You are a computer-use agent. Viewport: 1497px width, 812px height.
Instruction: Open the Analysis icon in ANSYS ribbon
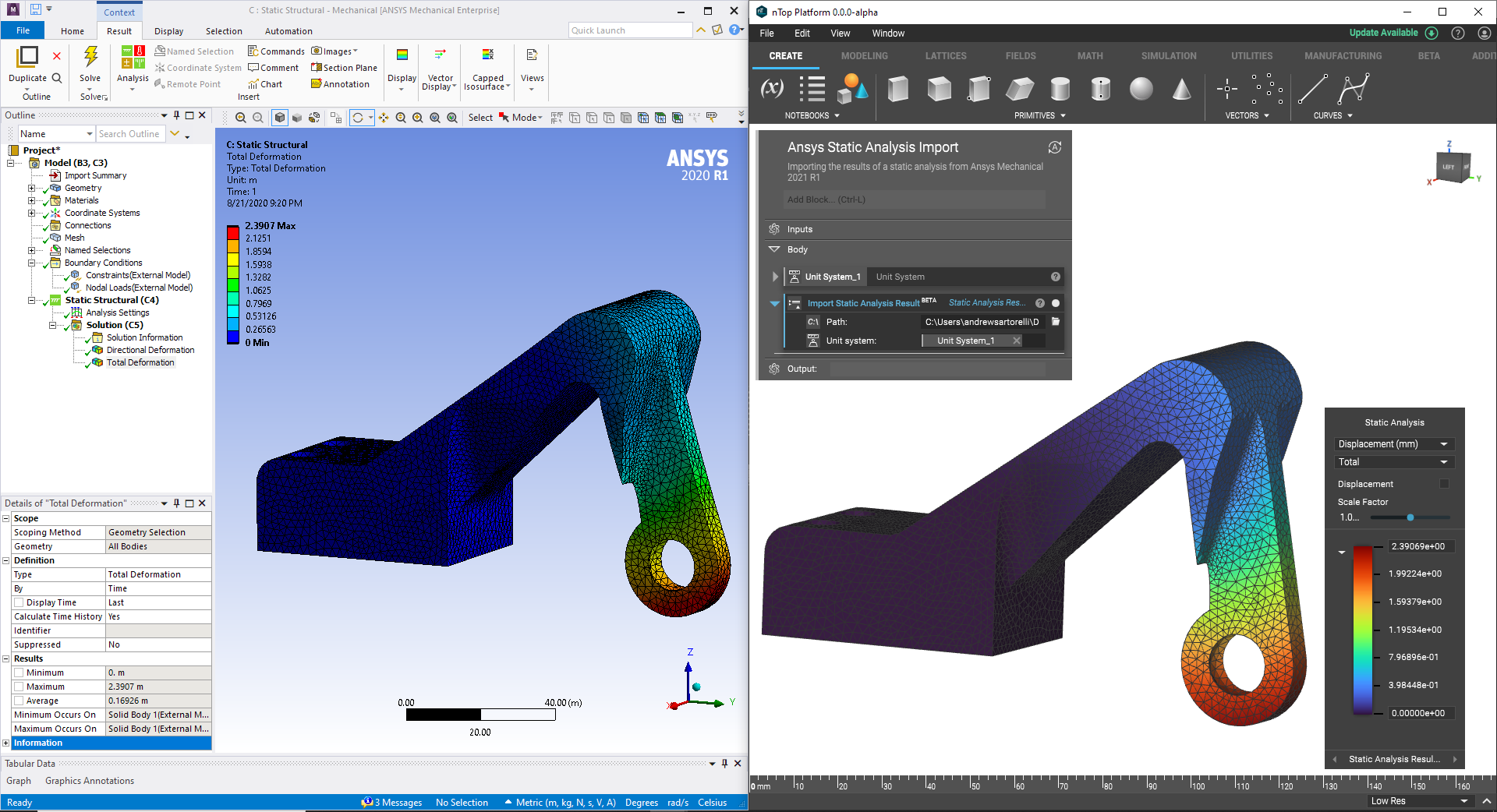coord(133,57)
